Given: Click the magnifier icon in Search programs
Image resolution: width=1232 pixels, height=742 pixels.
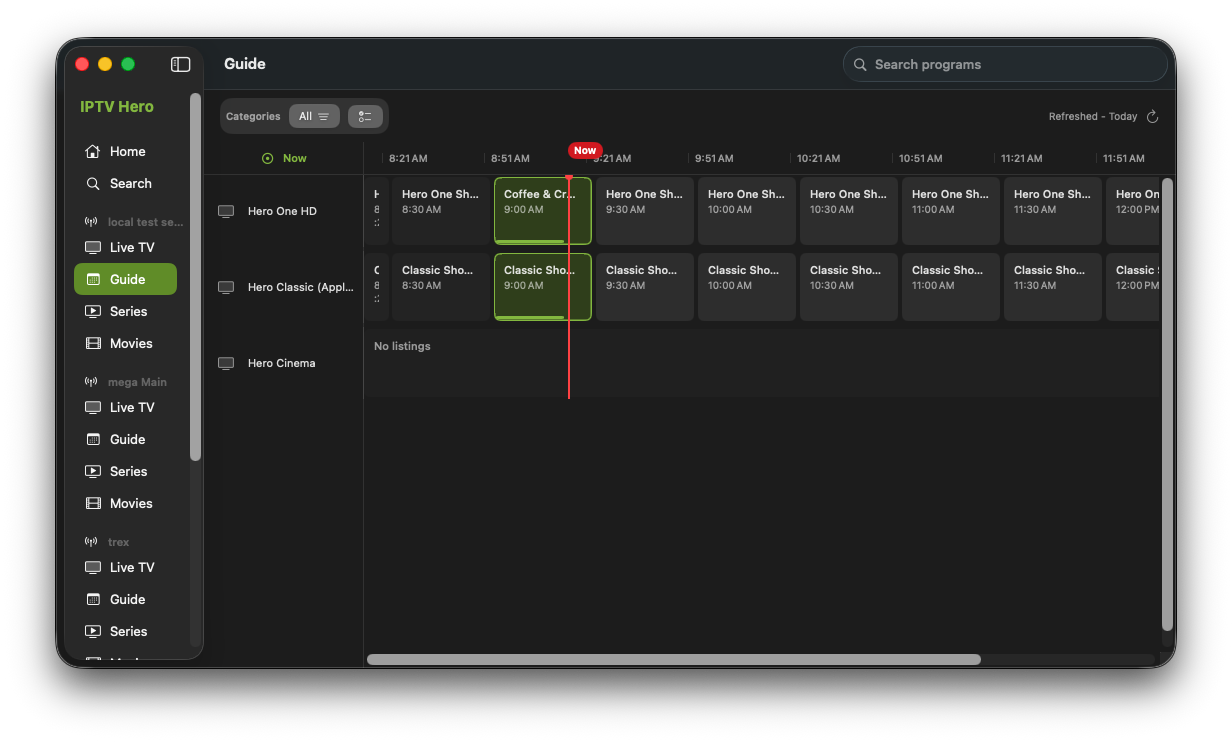Looking at the screenshot, I should [x=860, y=64].
